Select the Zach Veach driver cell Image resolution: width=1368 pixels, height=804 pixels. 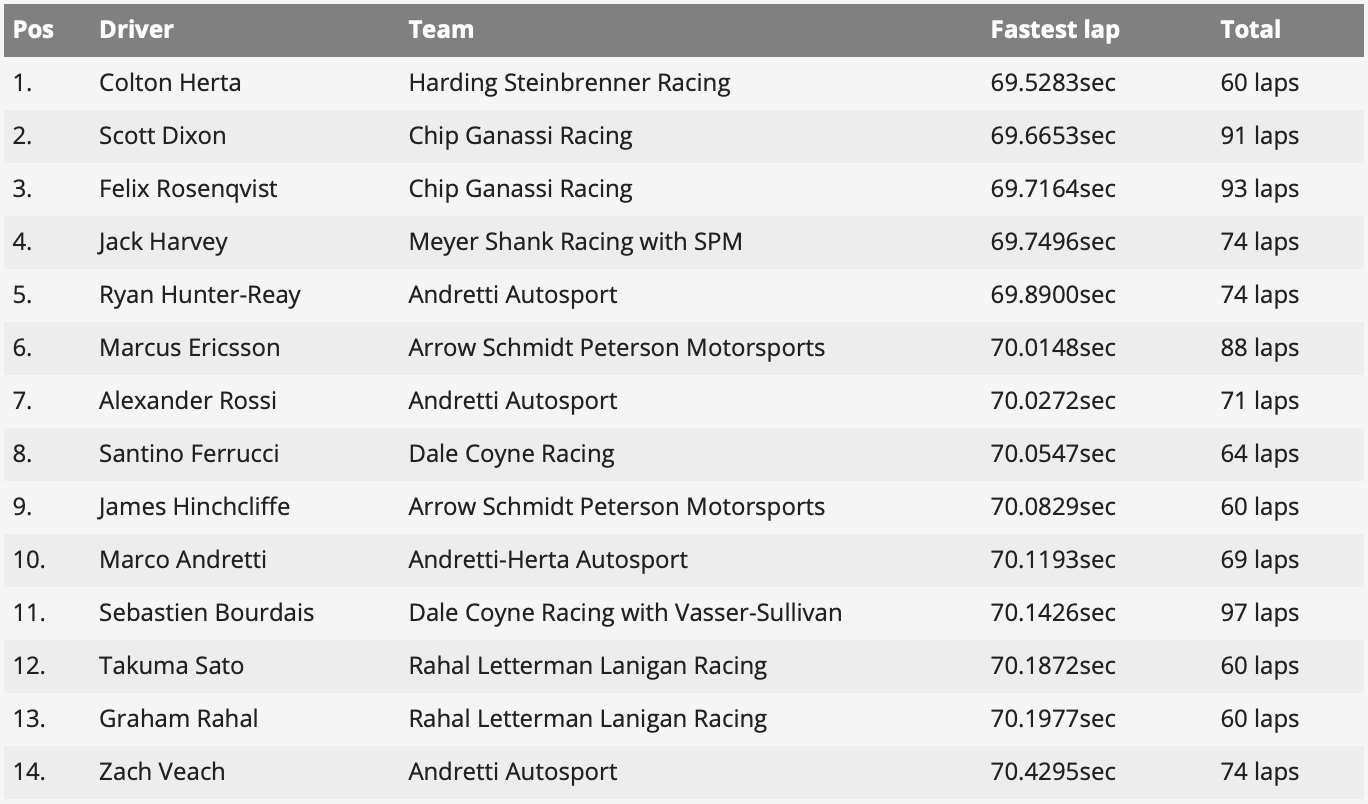[162, 772]
